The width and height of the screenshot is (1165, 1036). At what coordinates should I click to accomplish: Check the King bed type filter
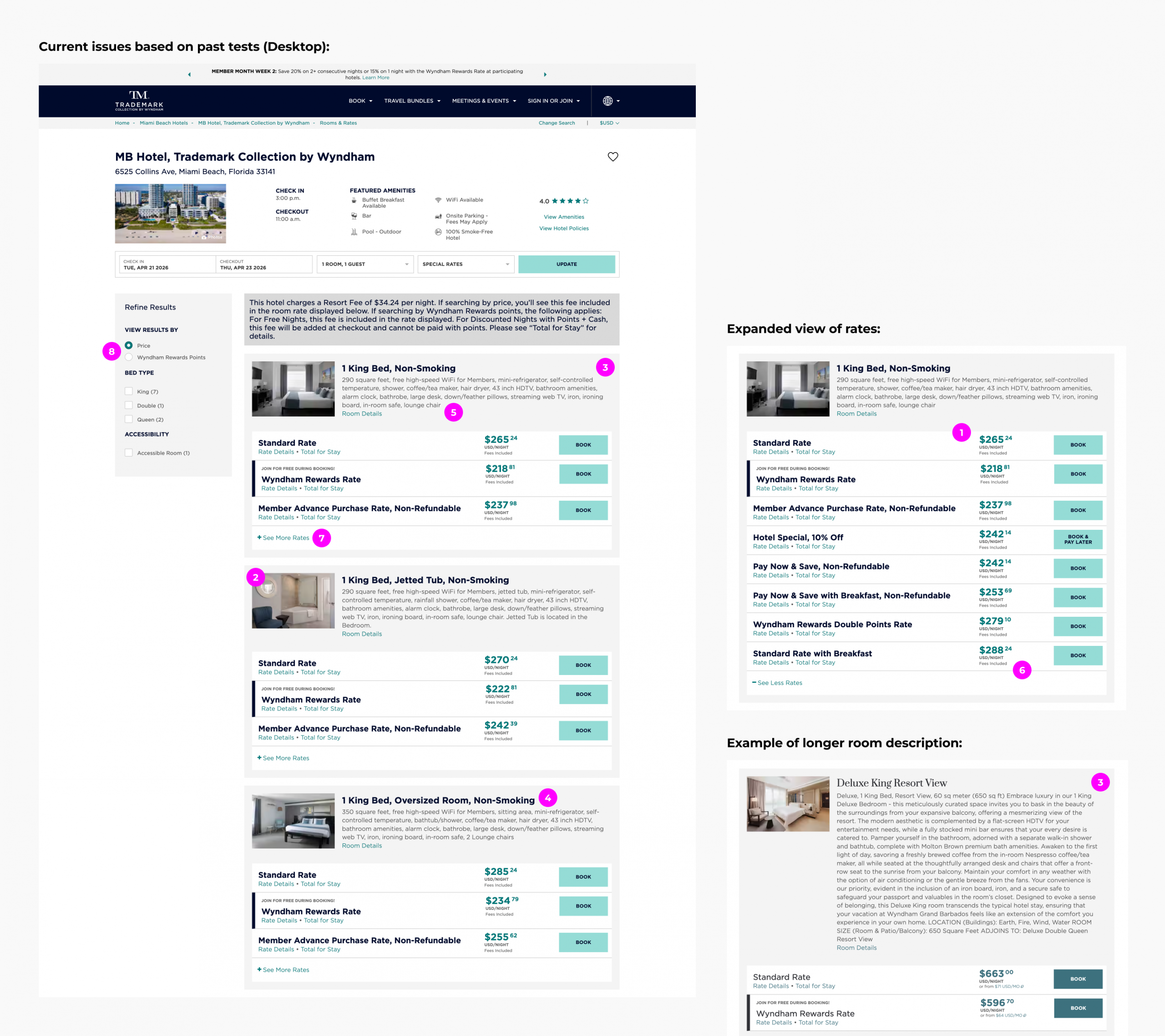click(x=129, y=391)
